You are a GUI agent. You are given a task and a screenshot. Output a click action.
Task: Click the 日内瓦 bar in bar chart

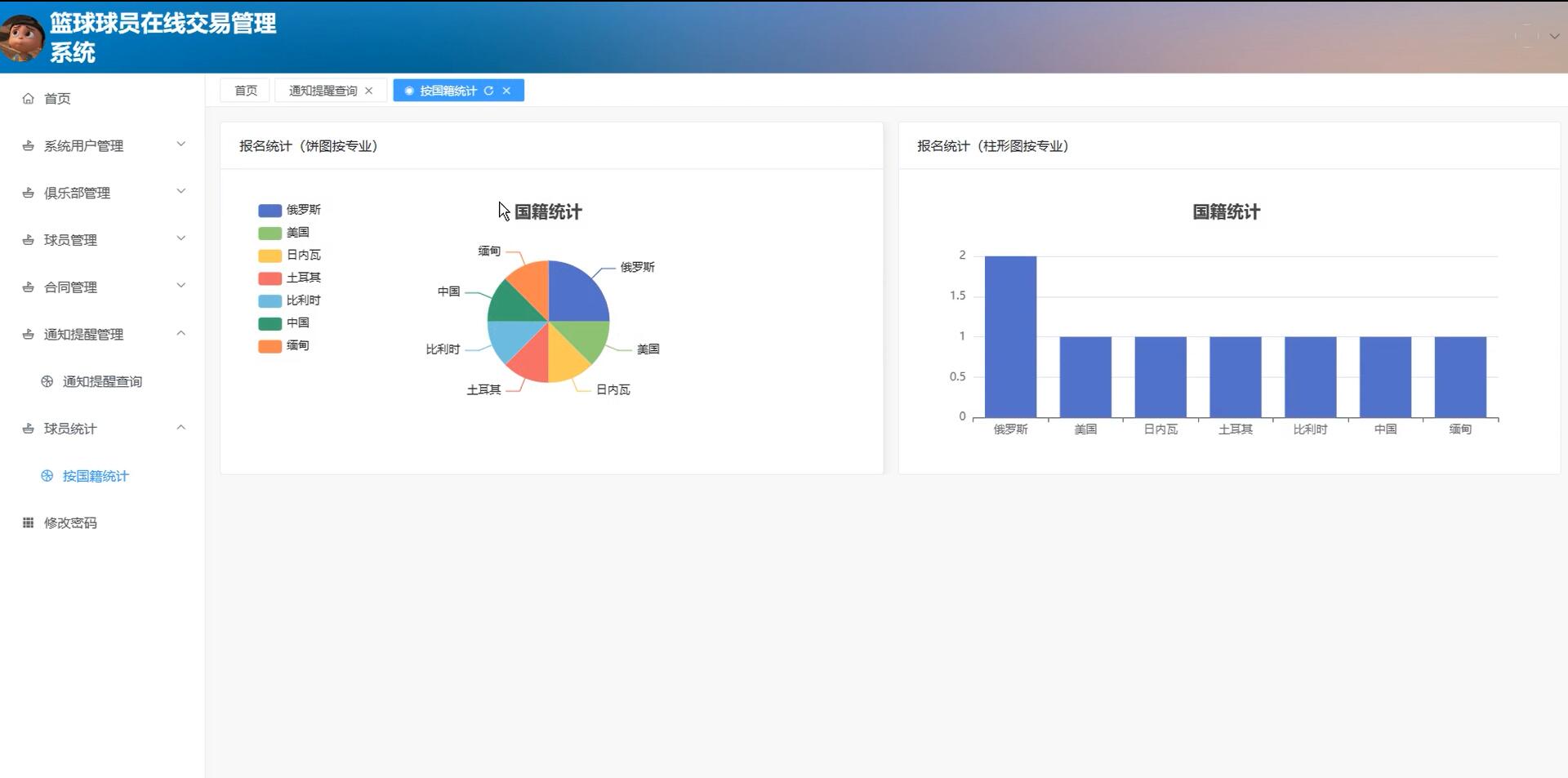pos(1160,376)
